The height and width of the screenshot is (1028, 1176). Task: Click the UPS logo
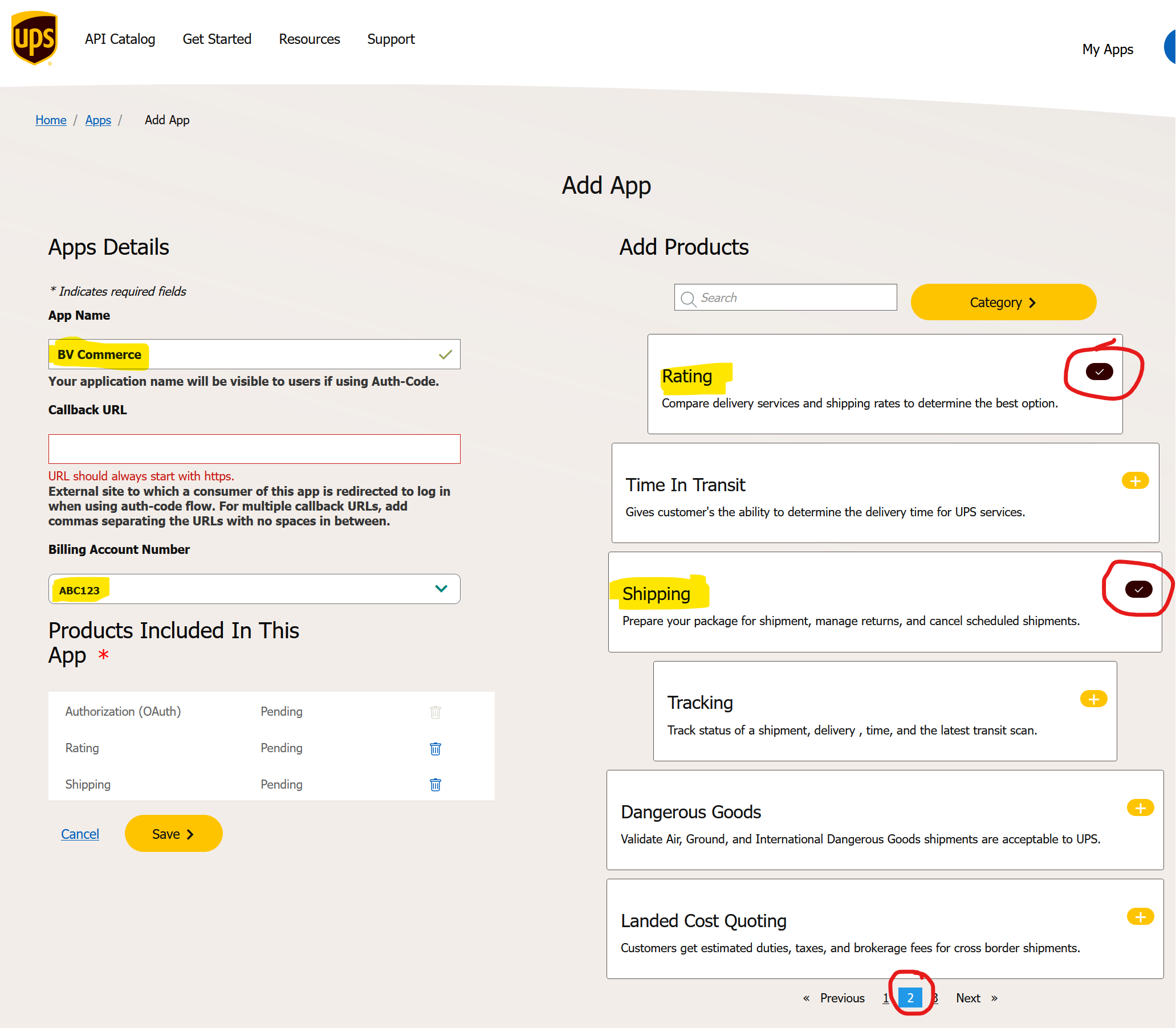point(34,38)
